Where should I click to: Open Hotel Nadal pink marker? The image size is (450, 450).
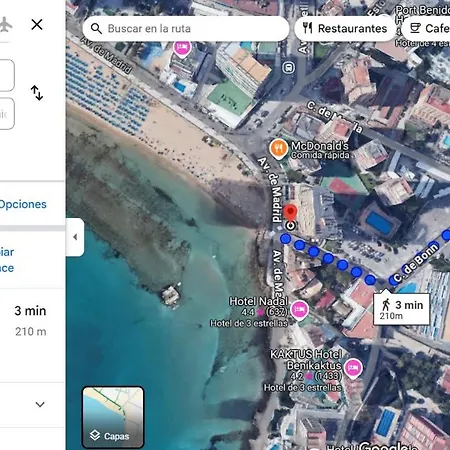[x=299, y=310]
